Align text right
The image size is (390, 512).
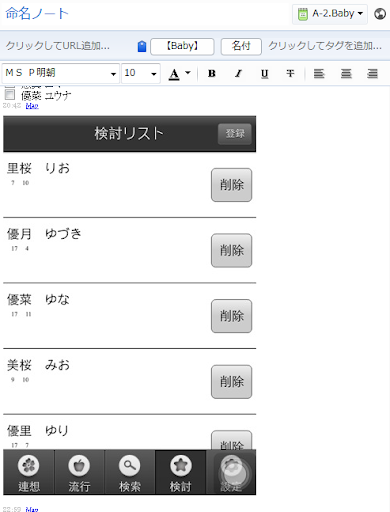pos(372,73)
